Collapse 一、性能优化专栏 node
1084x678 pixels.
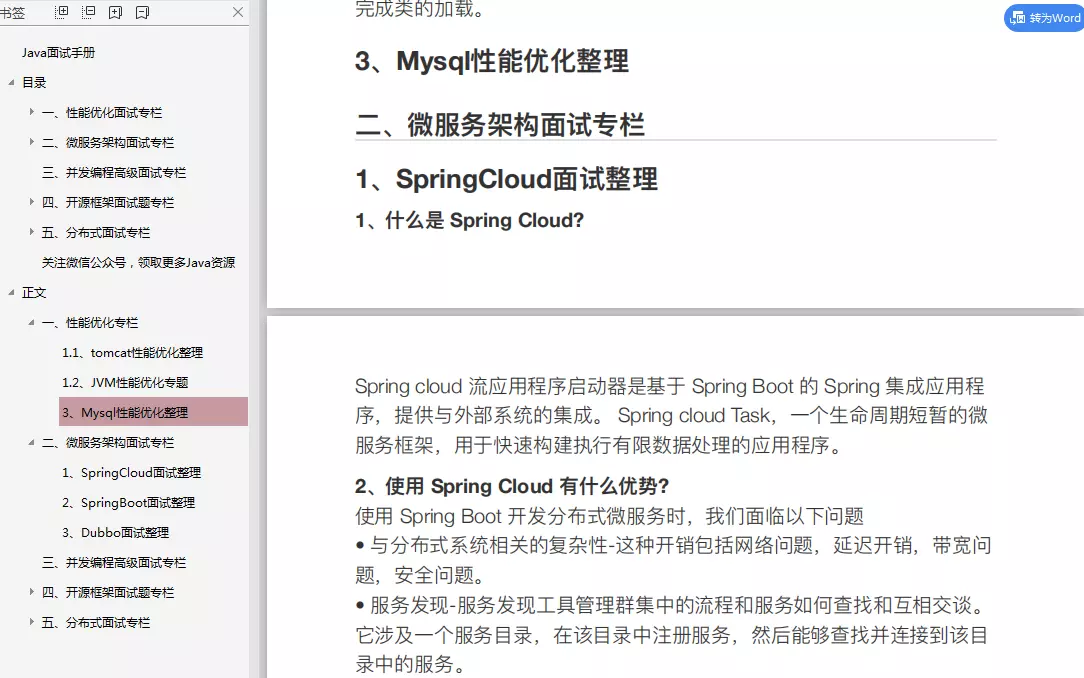pyautogui.click(x=31, y=323)
